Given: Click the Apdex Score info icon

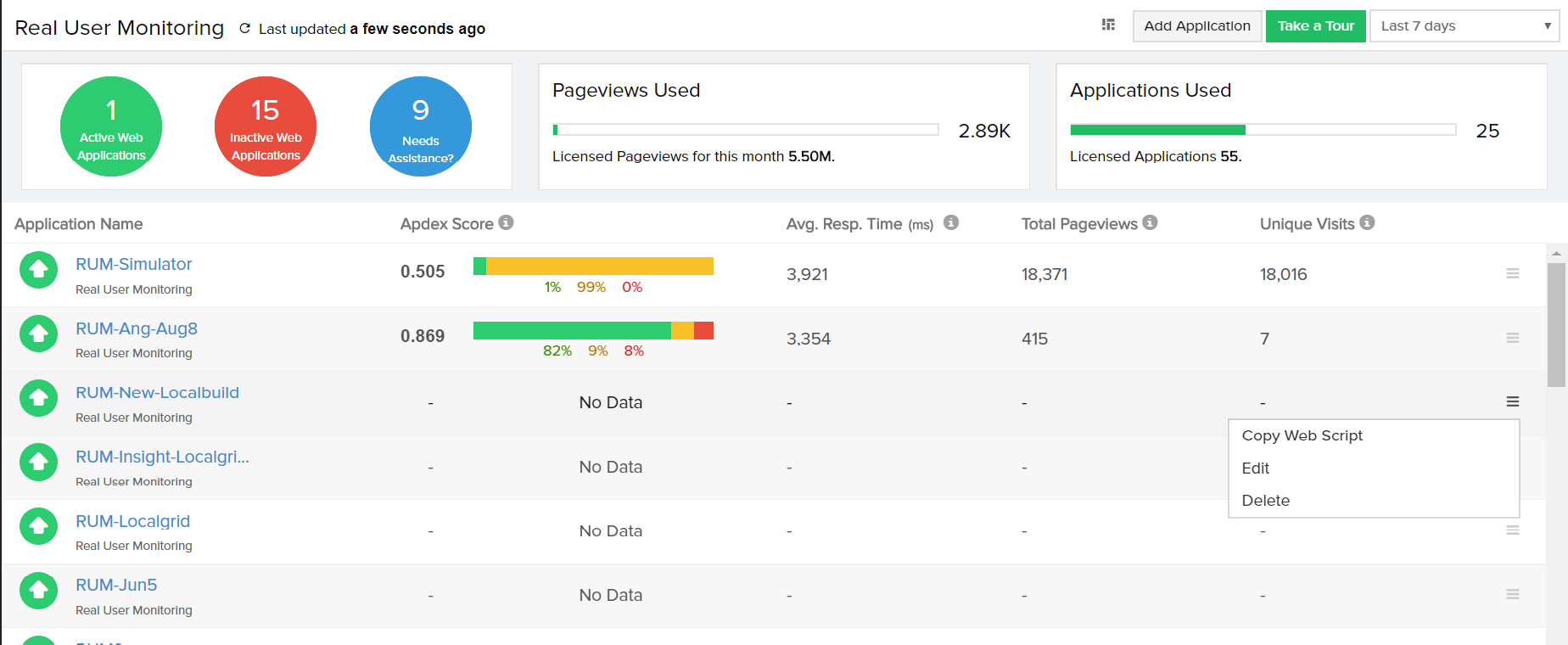Looking at the screenshot, I should point(506,222).
